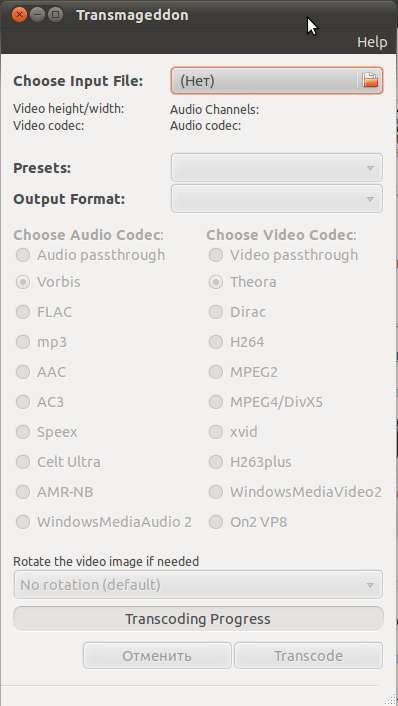Click the Отменить cancel button
Viewport: 398px width, 706px height.
[157, 656]
